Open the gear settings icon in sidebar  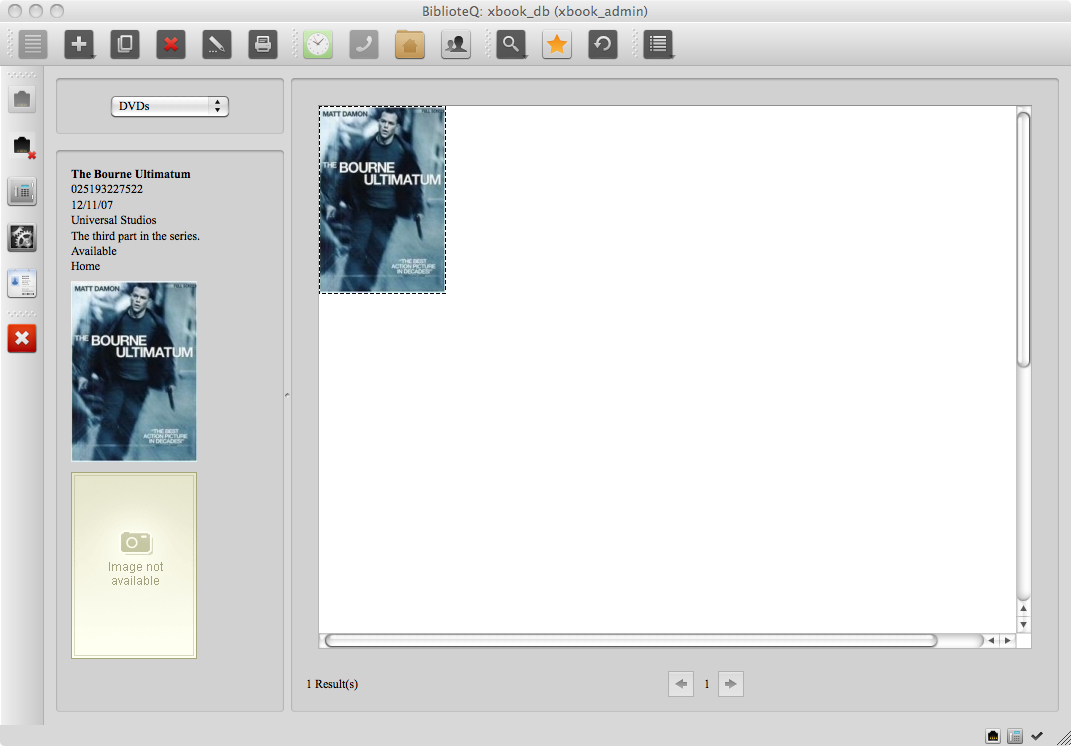pos(22,237)
